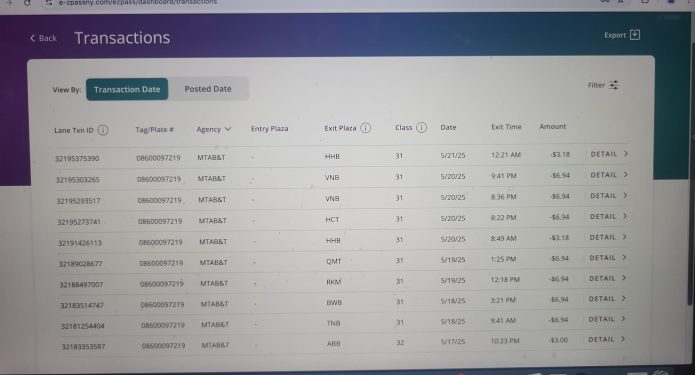
Task: Click info icon beside Exit Plaza
Action: pos(365,128)
